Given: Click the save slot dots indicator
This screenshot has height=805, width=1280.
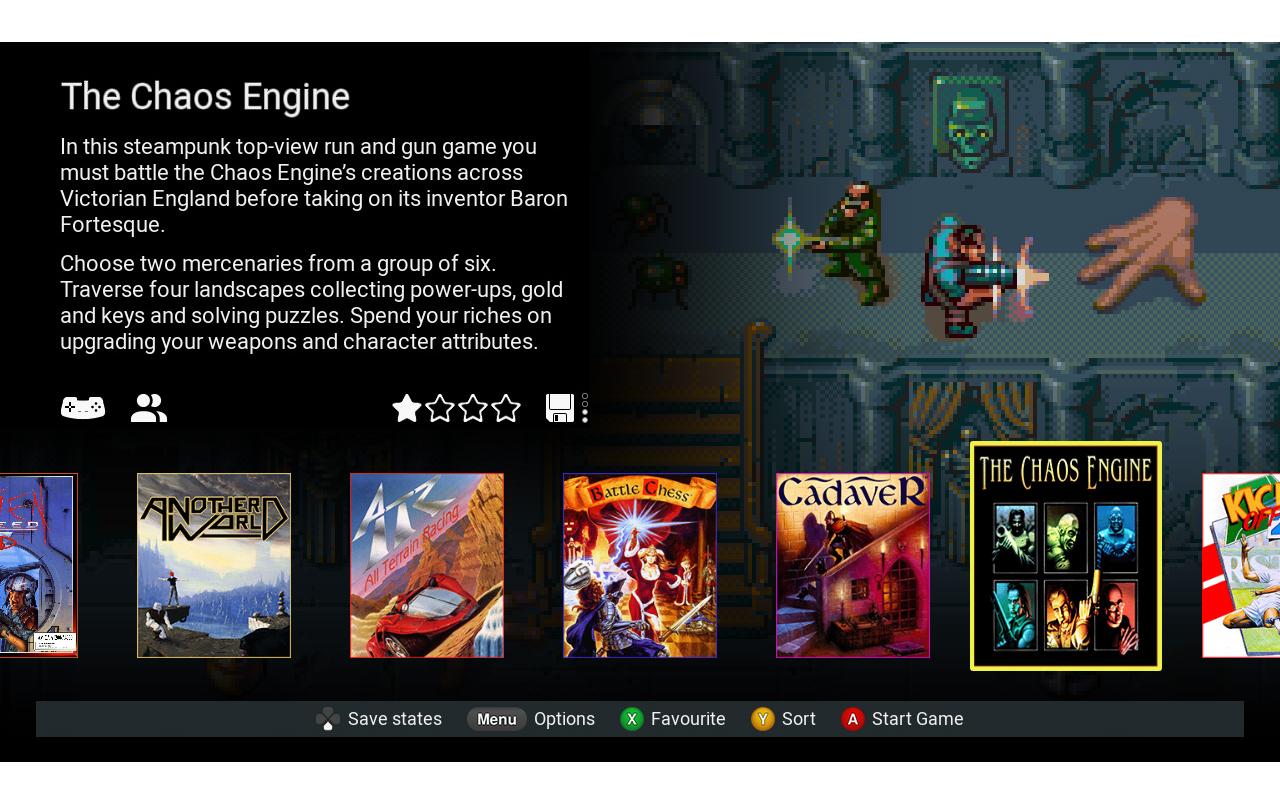Looking at the screenshot, I should click(x=585, y=408).
